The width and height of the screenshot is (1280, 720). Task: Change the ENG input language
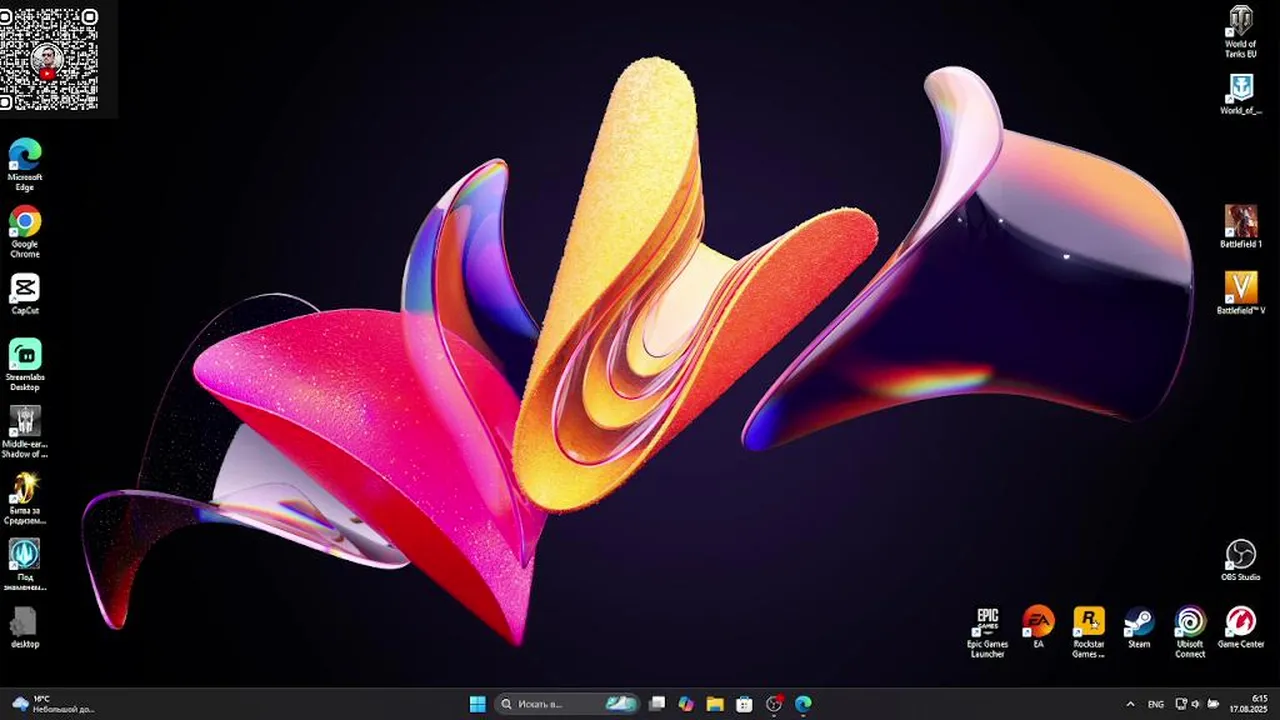(x=1156, y=704)
